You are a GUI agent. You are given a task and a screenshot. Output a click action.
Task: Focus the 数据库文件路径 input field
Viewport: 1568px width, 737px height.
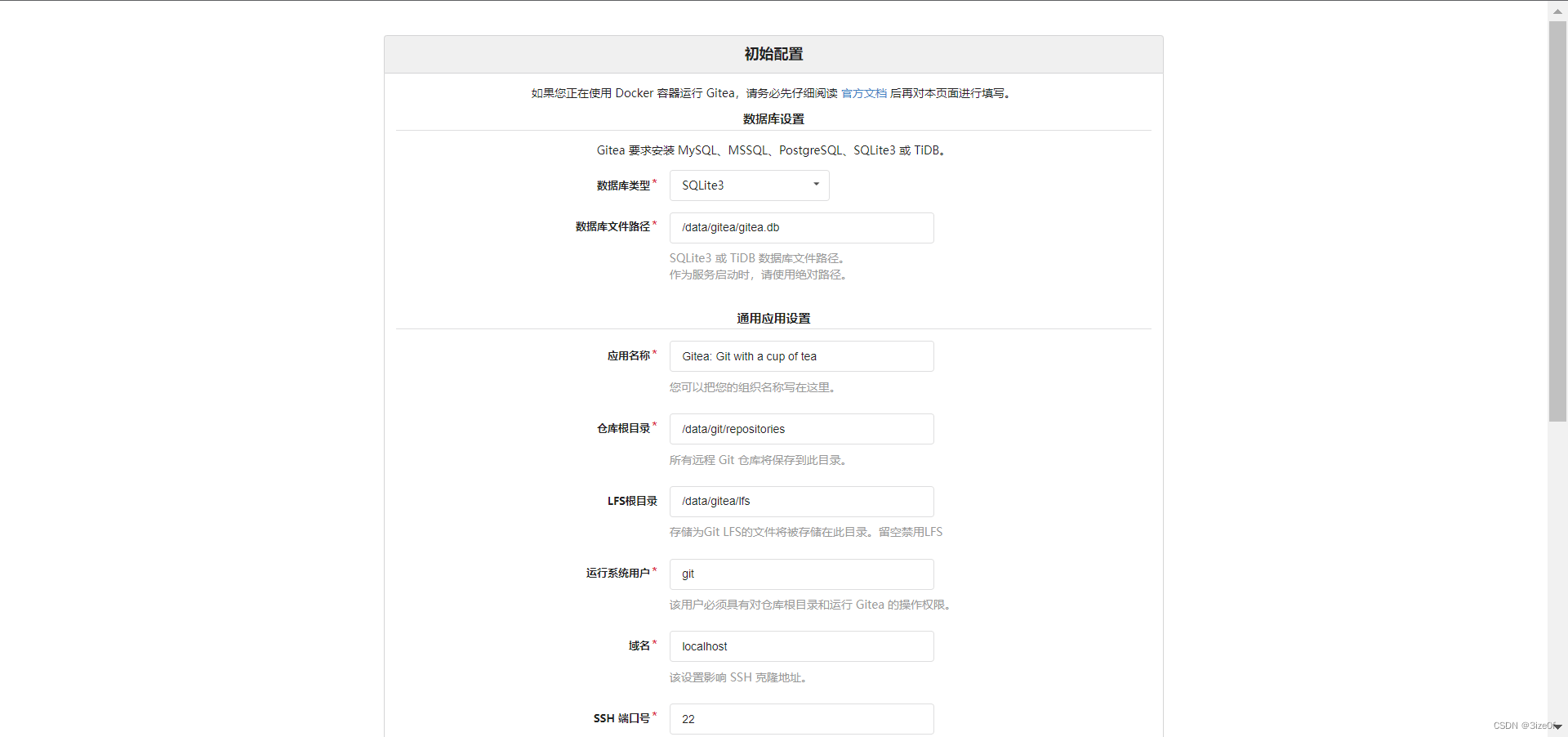801,228
